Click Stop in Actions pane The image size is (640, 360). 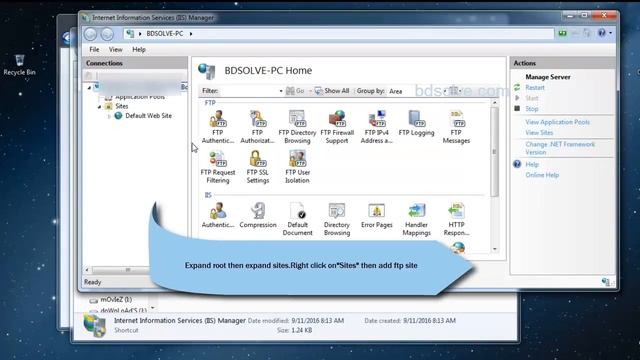[532, 109]
